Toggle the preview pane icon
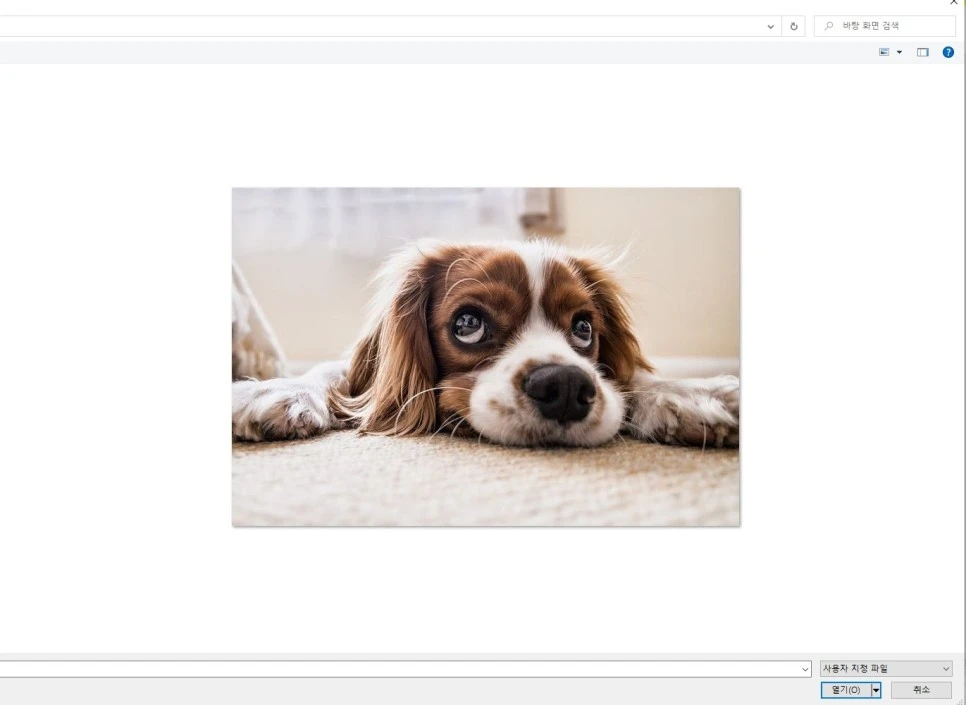 coord(922,52)
